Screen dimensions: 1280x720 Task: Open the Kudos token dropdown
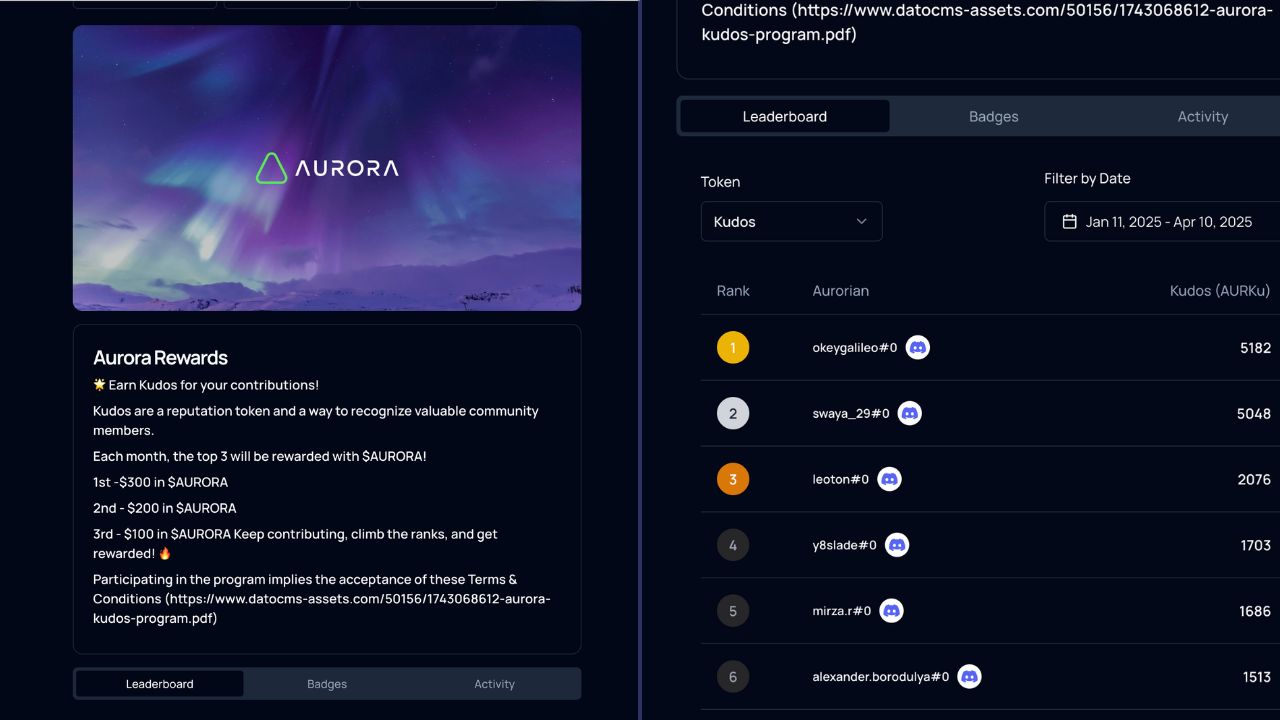tap(791, 221)
